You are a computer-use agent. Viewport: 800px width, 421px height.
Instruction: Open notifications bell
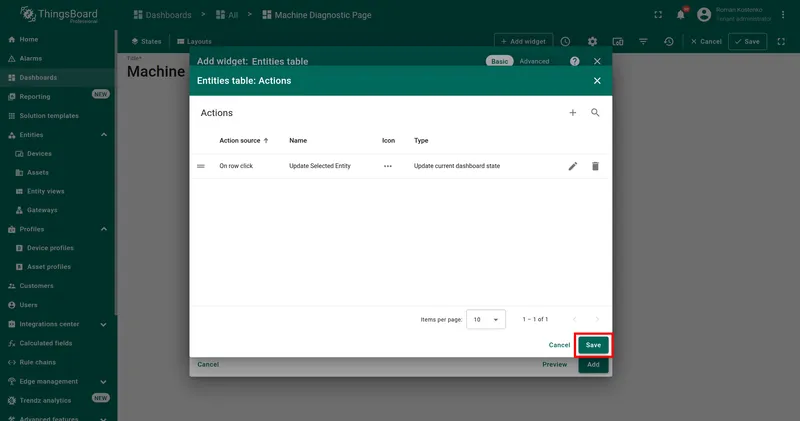[681, 15]
